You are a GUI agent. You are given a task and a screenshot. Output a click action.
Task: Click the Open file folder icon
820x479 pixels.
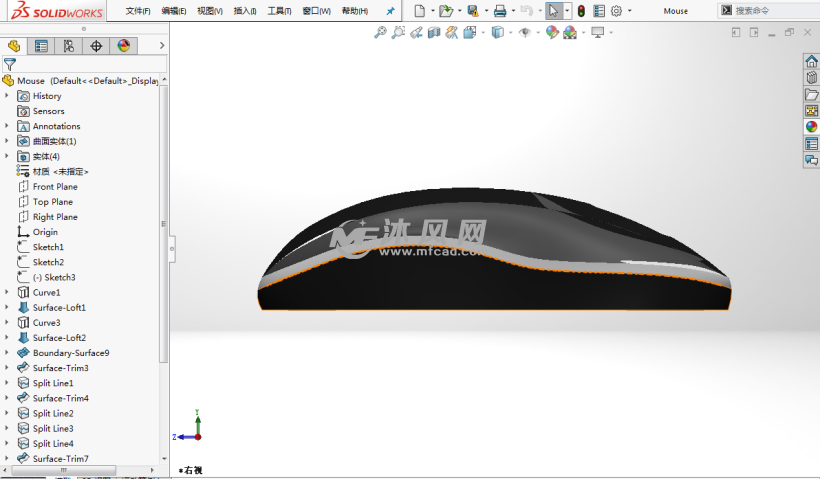click(x=446, y=10)
